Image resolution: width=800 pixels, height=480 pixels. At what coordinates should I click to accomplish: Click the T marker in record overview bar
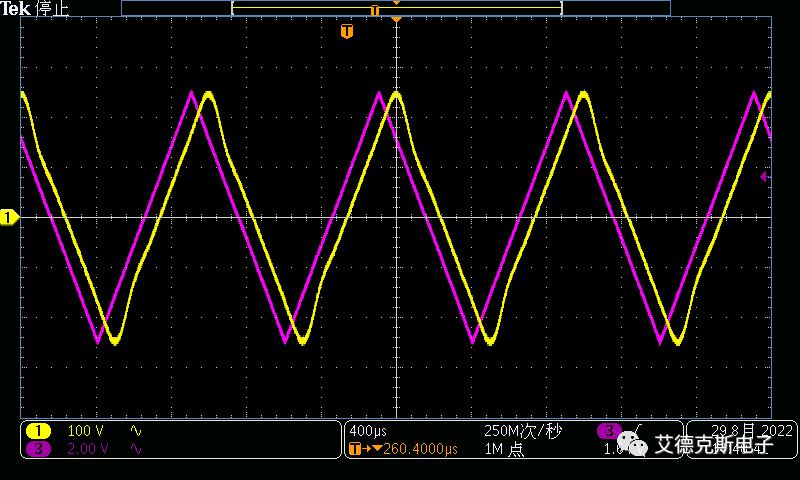(x=375, y=10)
